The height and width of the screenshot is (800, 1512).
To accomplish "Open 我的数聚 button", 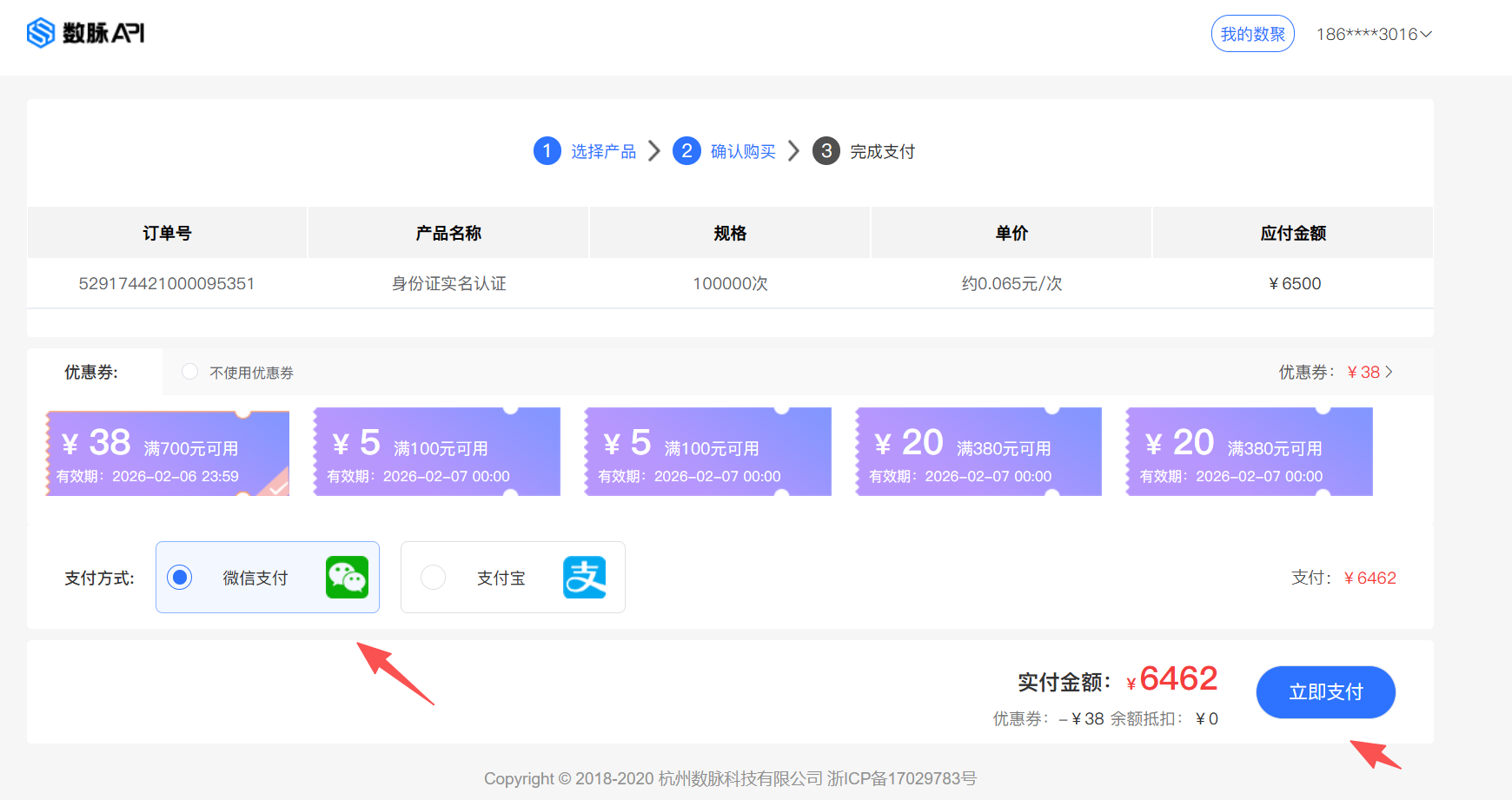I will [1252, 34].
